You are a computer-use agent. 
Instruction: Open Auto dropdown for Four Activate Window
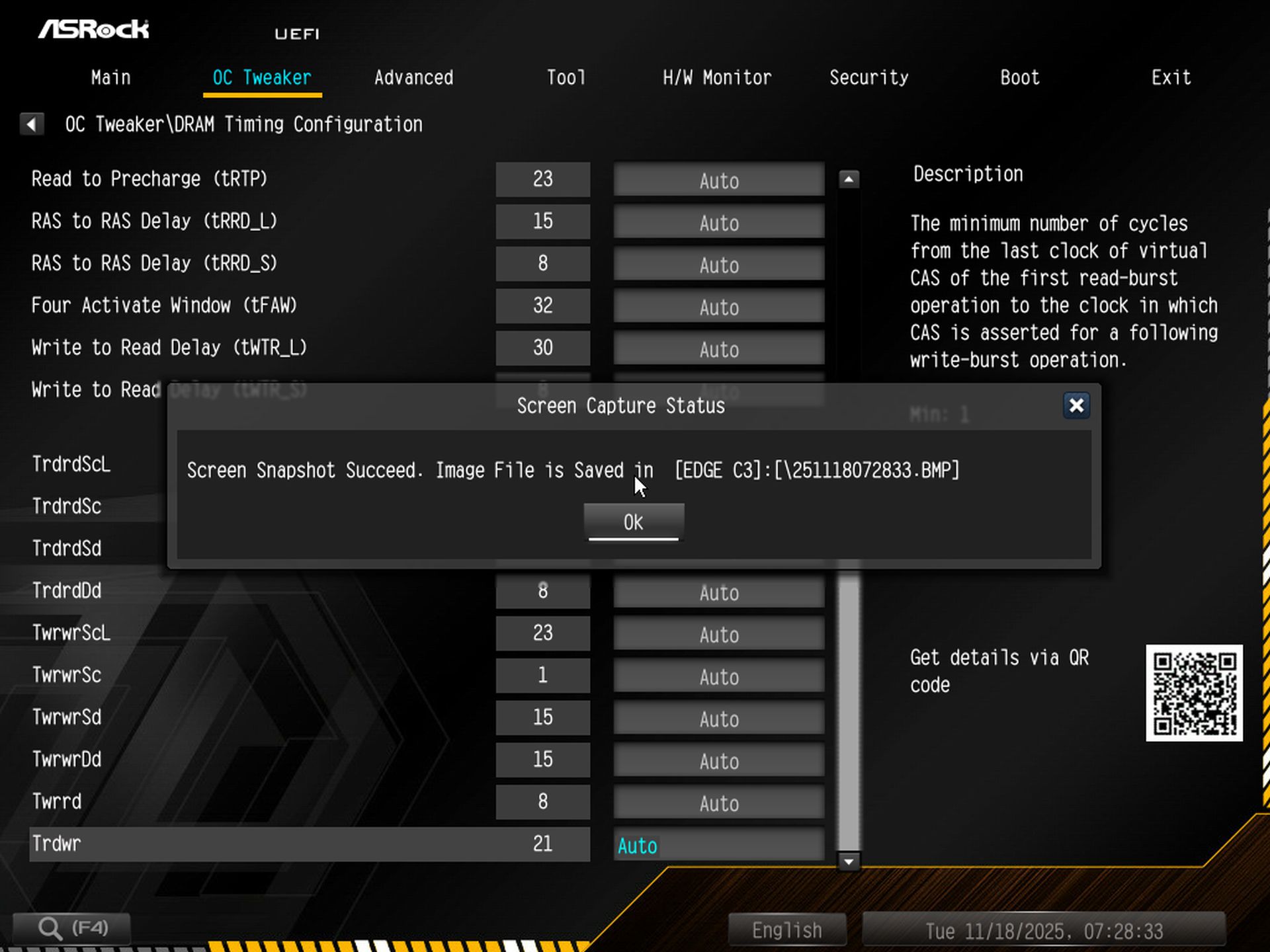point(718,307)
